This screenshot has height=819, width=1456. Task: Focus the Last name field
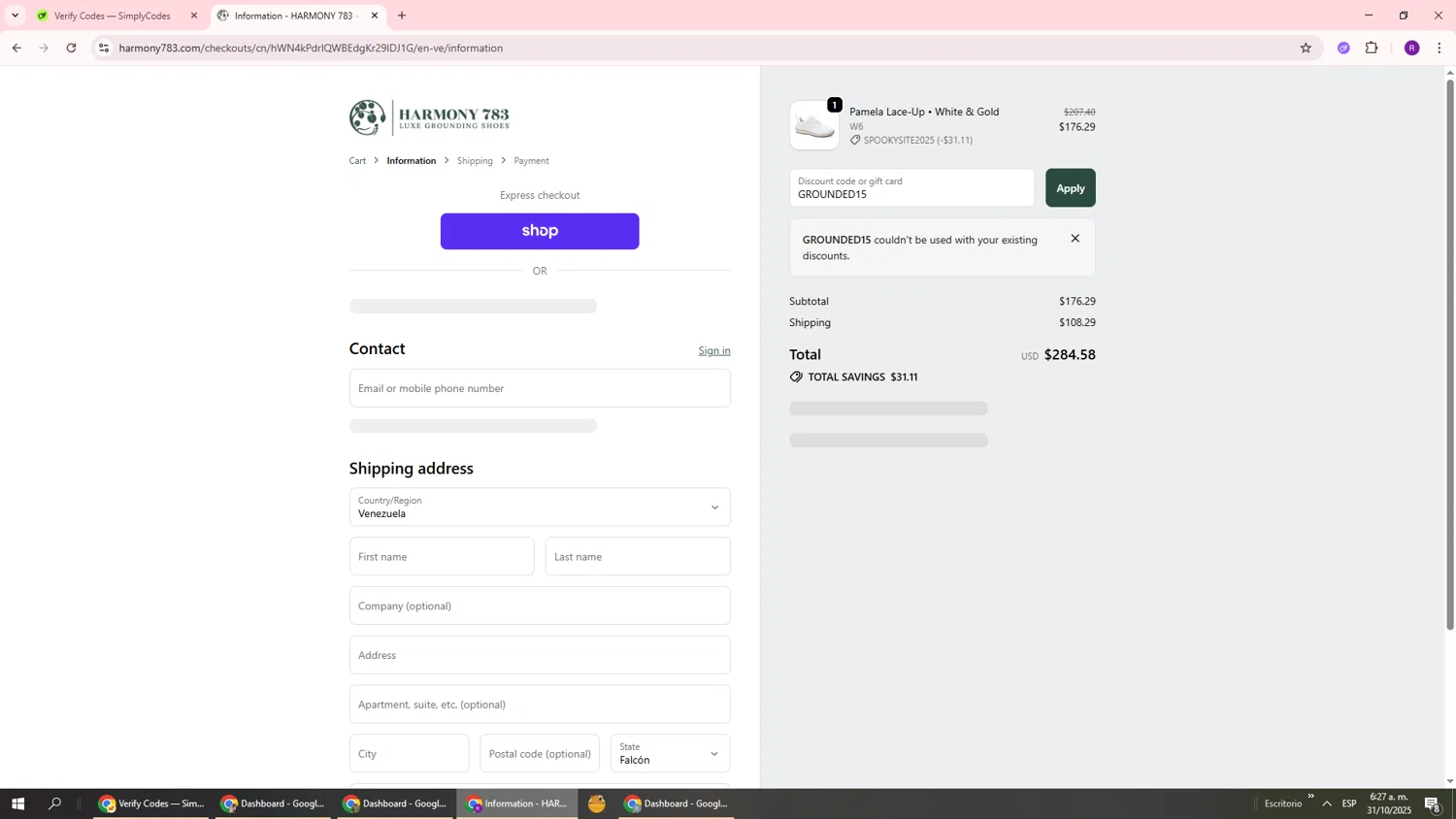638,557
